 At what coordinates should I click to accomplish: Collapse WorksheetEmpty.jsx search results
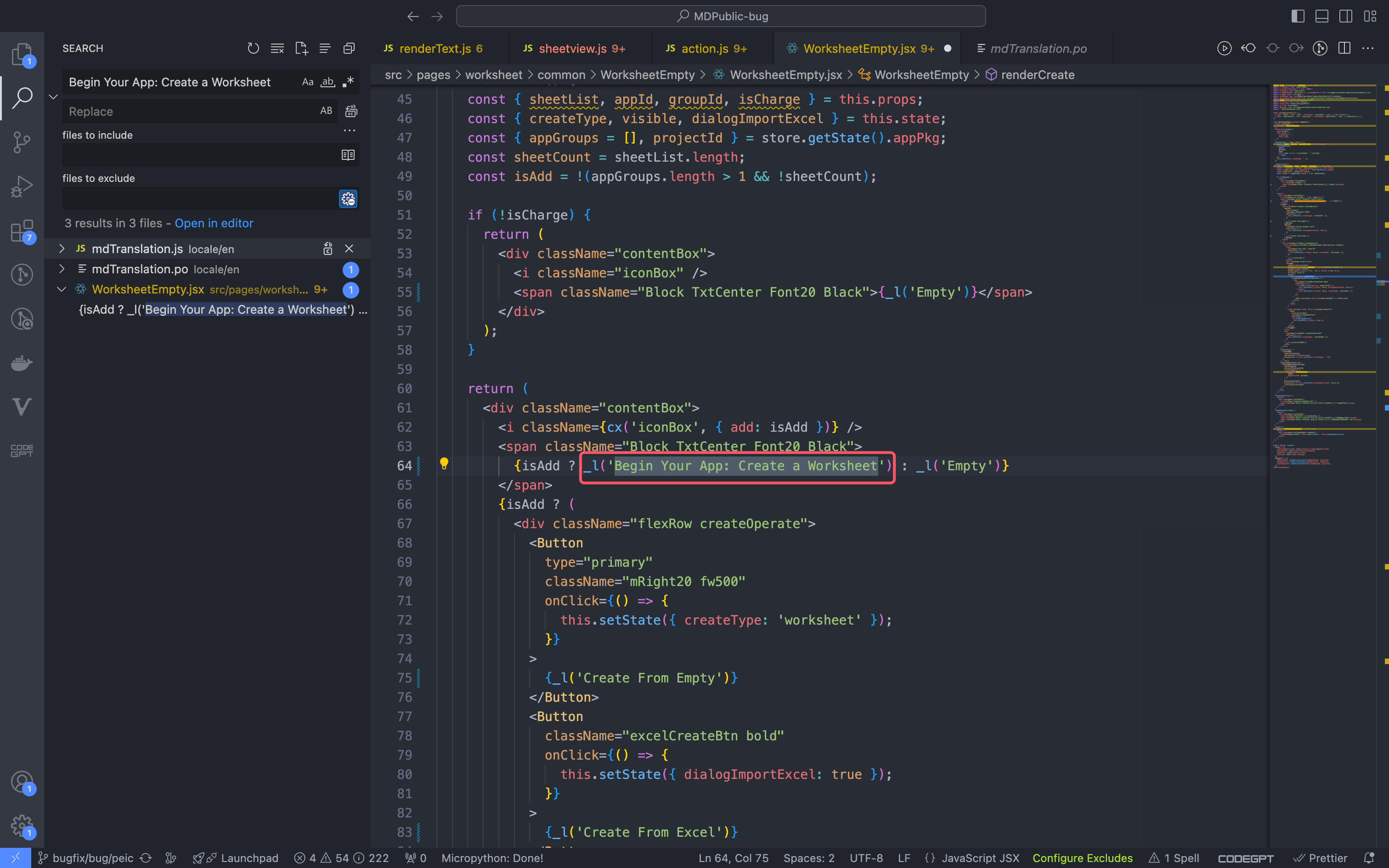[x=62, y=289]
